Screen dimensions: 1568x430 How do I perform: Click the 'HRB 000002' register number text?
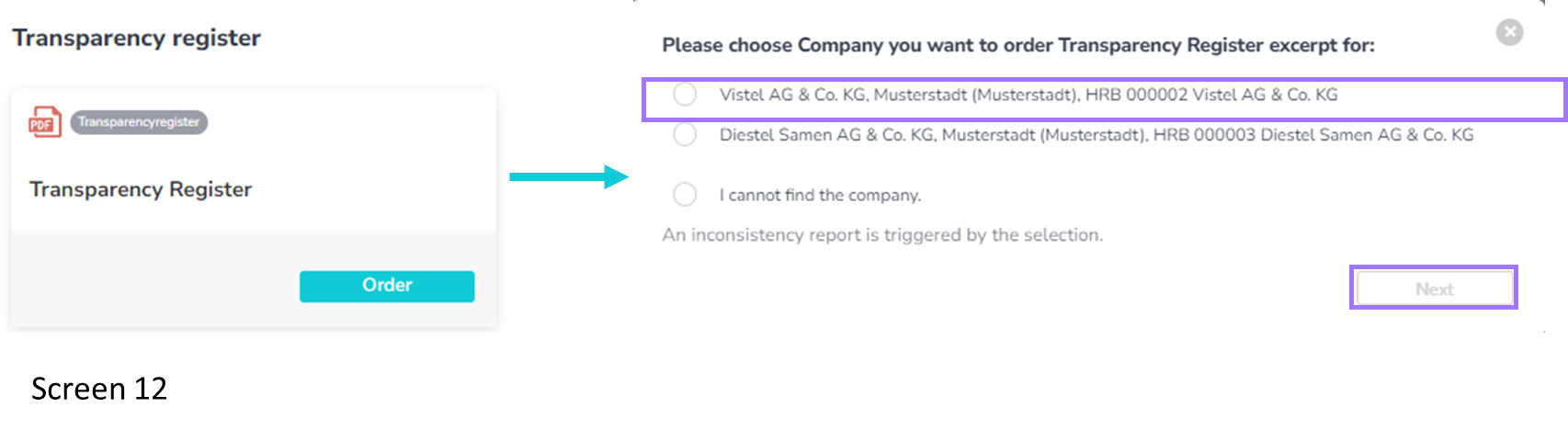pos(1137,95)
